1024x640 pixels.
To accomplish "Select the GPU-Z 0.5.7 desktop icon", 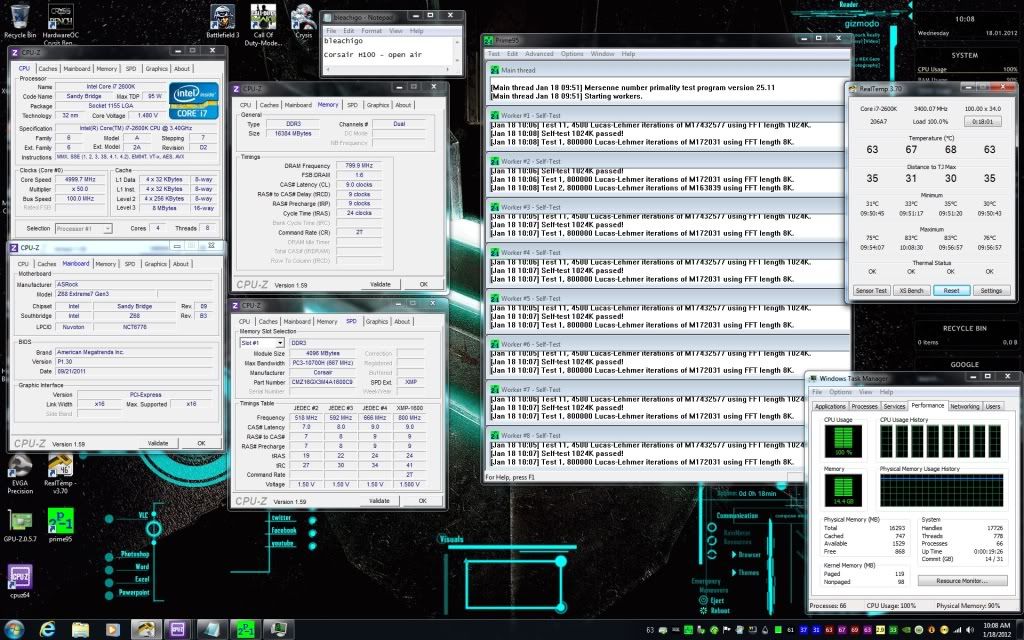I will pos(20,526).
